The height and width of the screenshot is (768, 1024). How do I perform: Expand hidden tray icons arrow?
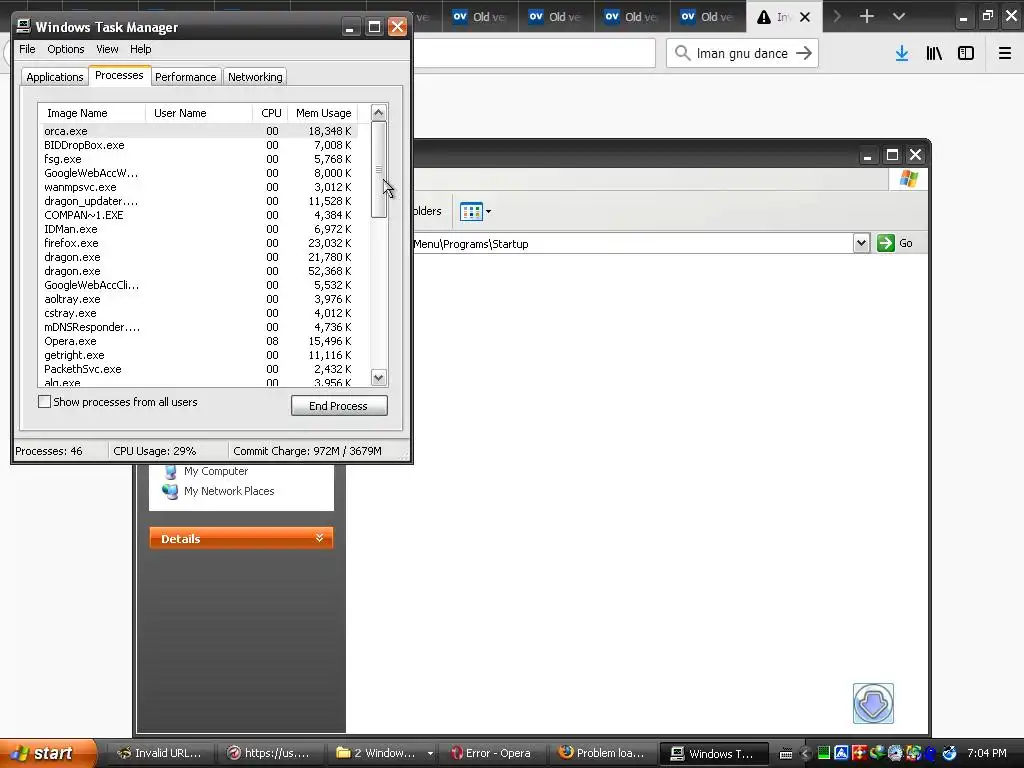coord(805,754)
